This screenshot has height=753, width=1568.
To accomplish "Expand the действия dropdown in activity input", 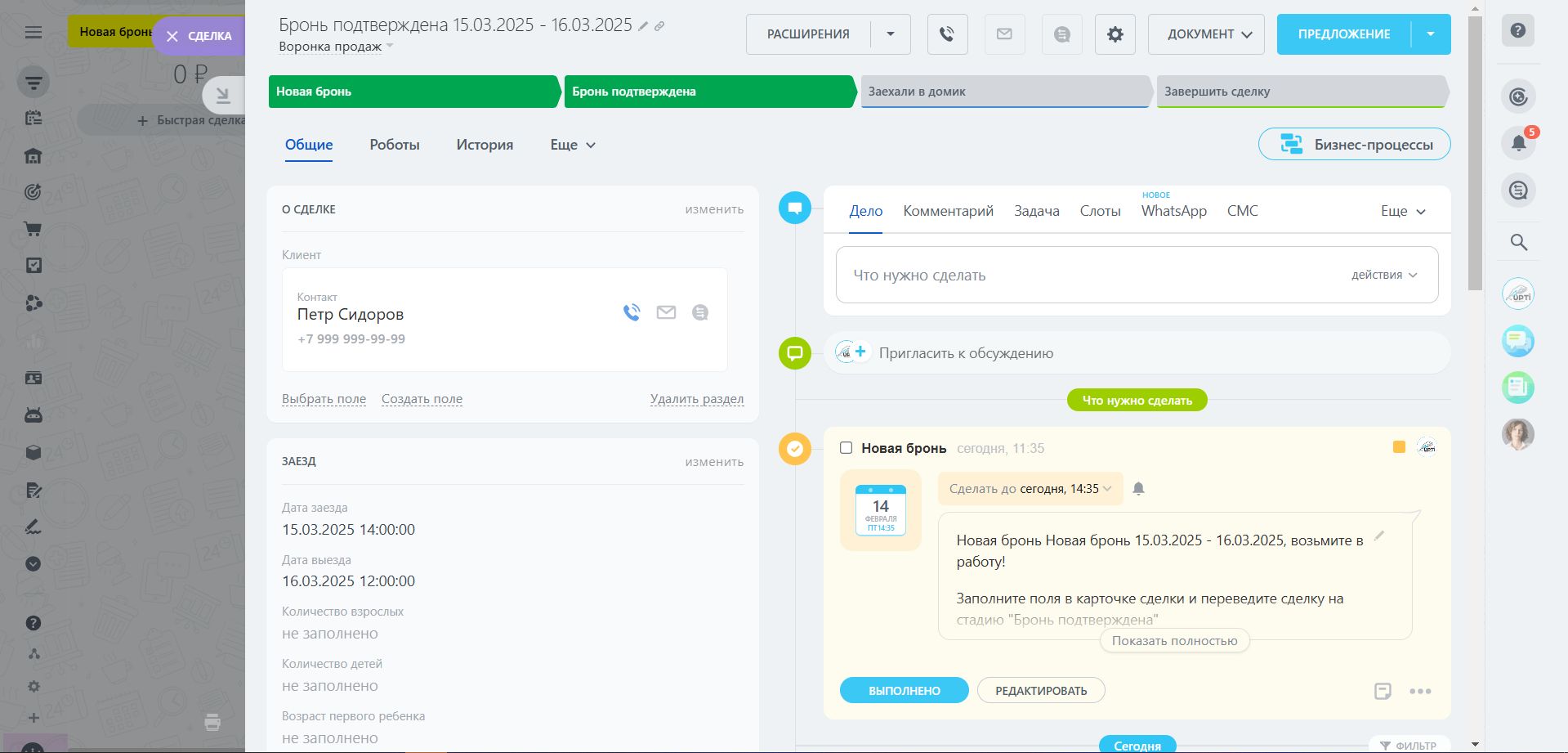I will tap(1383, 276).
